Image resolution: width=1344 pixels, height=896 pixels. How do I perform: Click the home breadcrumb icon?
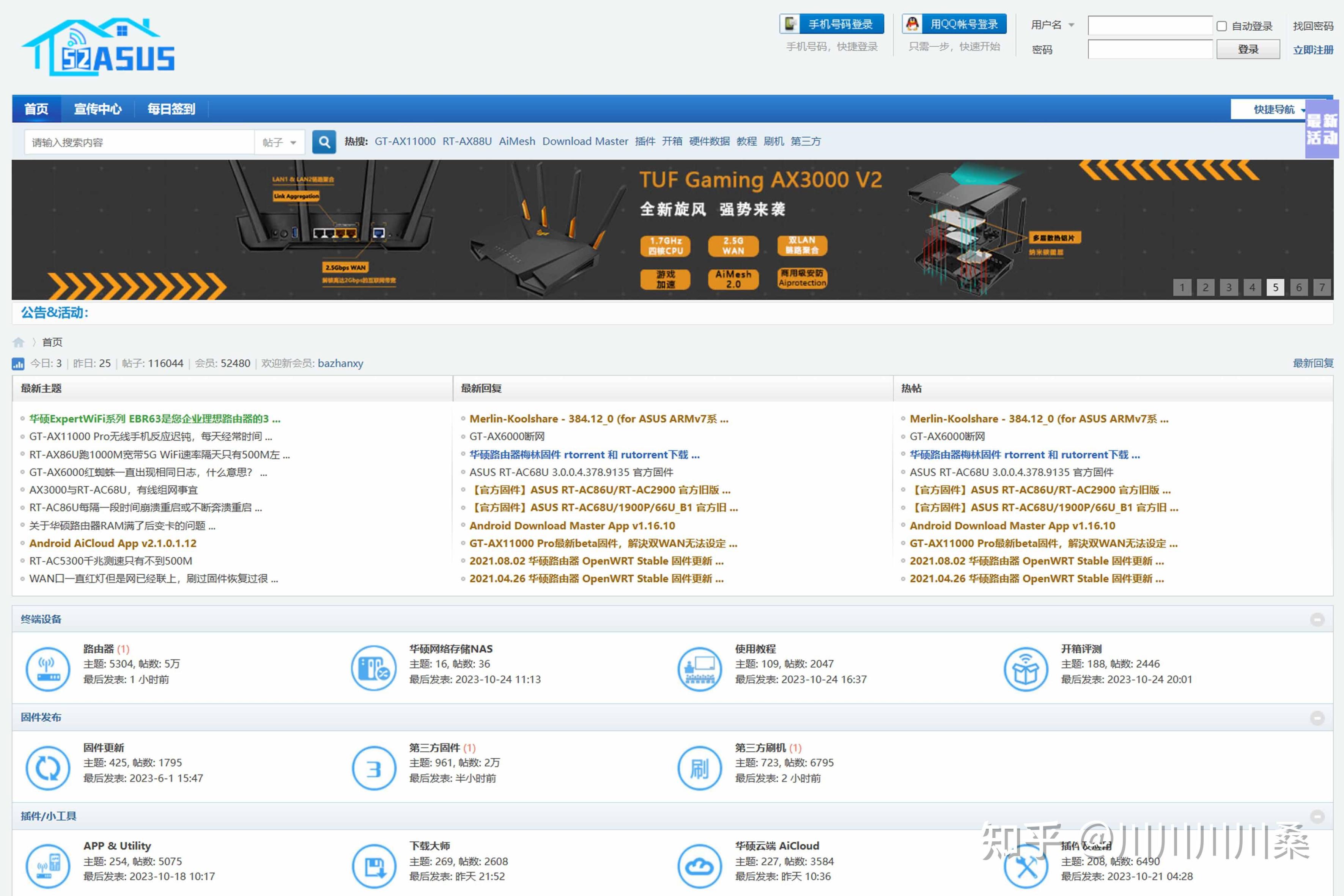[x=18, y=342]
